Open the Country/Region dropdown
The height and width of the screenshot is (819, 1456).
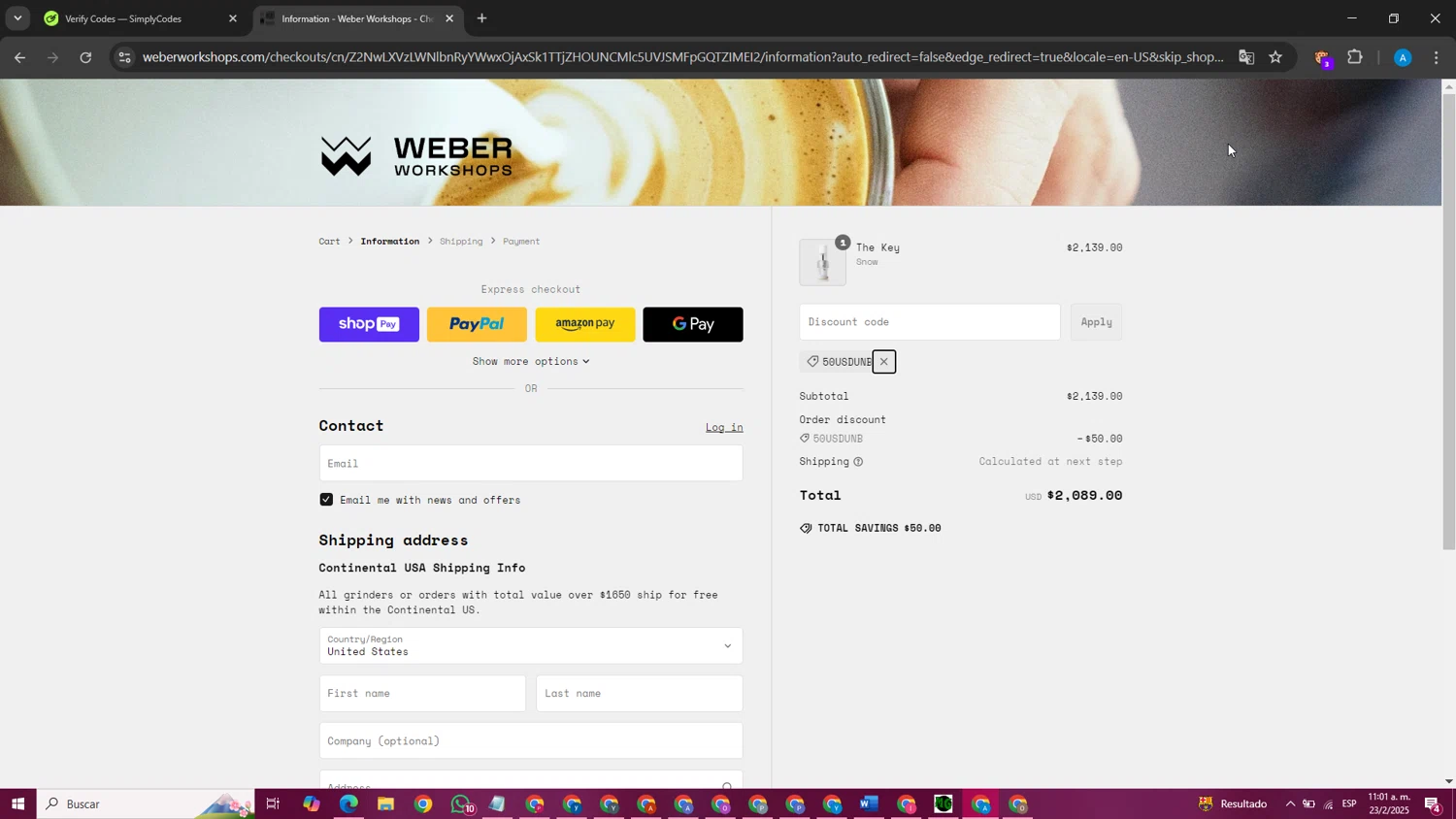531,645
